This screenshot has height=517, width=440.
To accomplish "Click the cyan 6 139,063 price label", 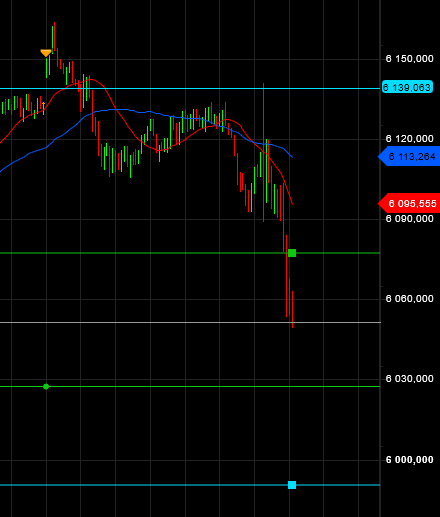I will [407, 87].
